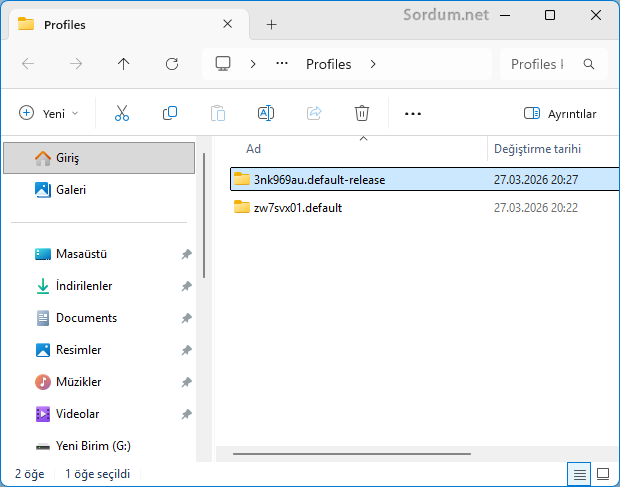Switch to large thumbnails view

coord(603,474)
